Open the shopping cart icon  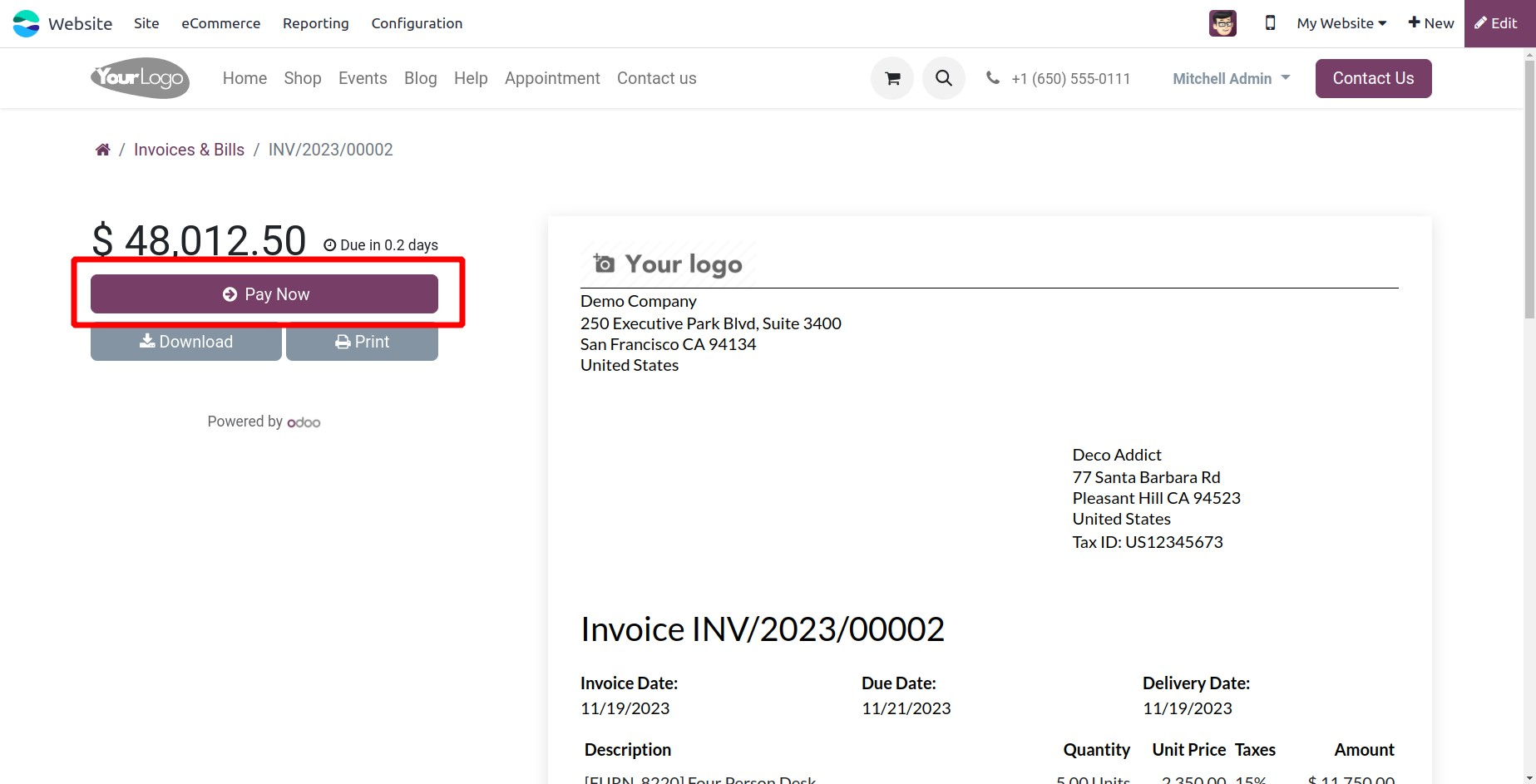[x=892, y=78]
